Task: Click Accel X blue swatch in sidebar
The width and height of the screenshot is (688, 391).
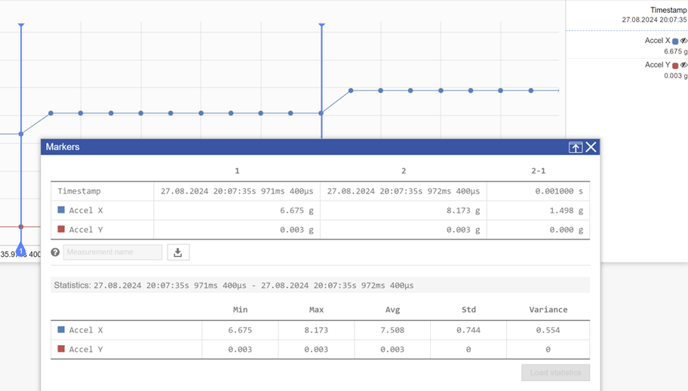Action: tap(675, 41)
